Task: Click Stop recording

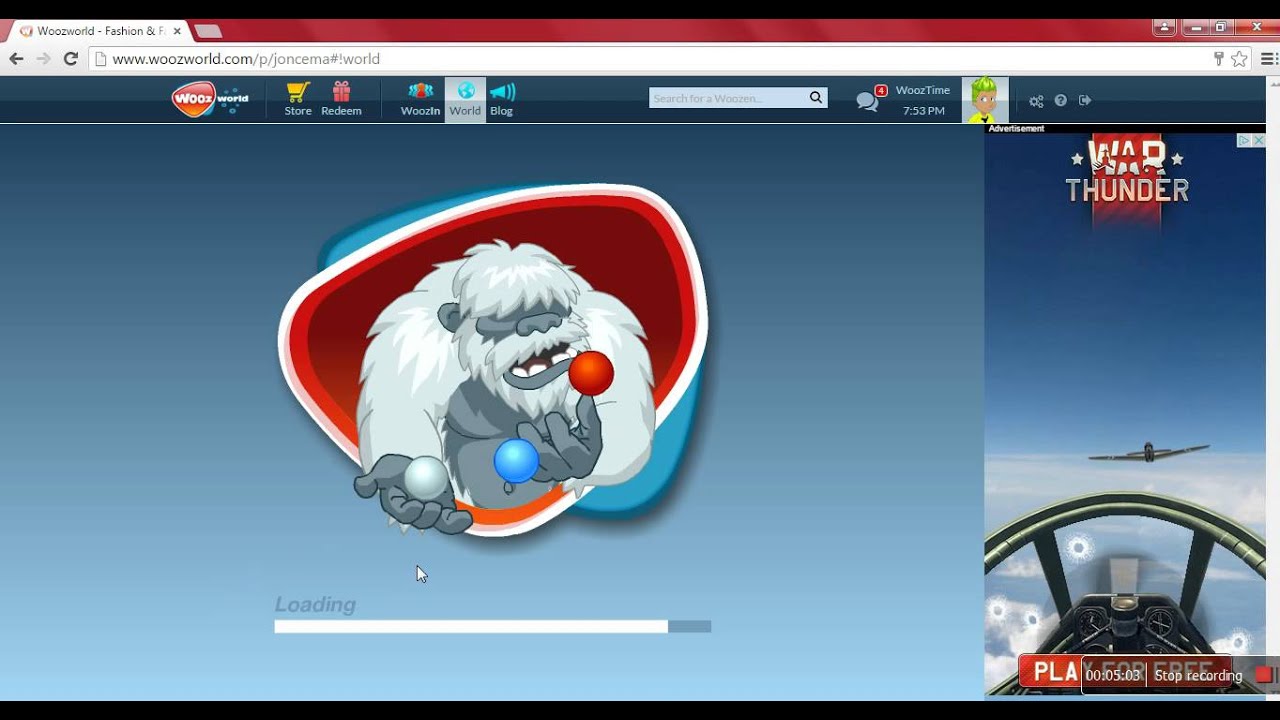Action: 1198,676
